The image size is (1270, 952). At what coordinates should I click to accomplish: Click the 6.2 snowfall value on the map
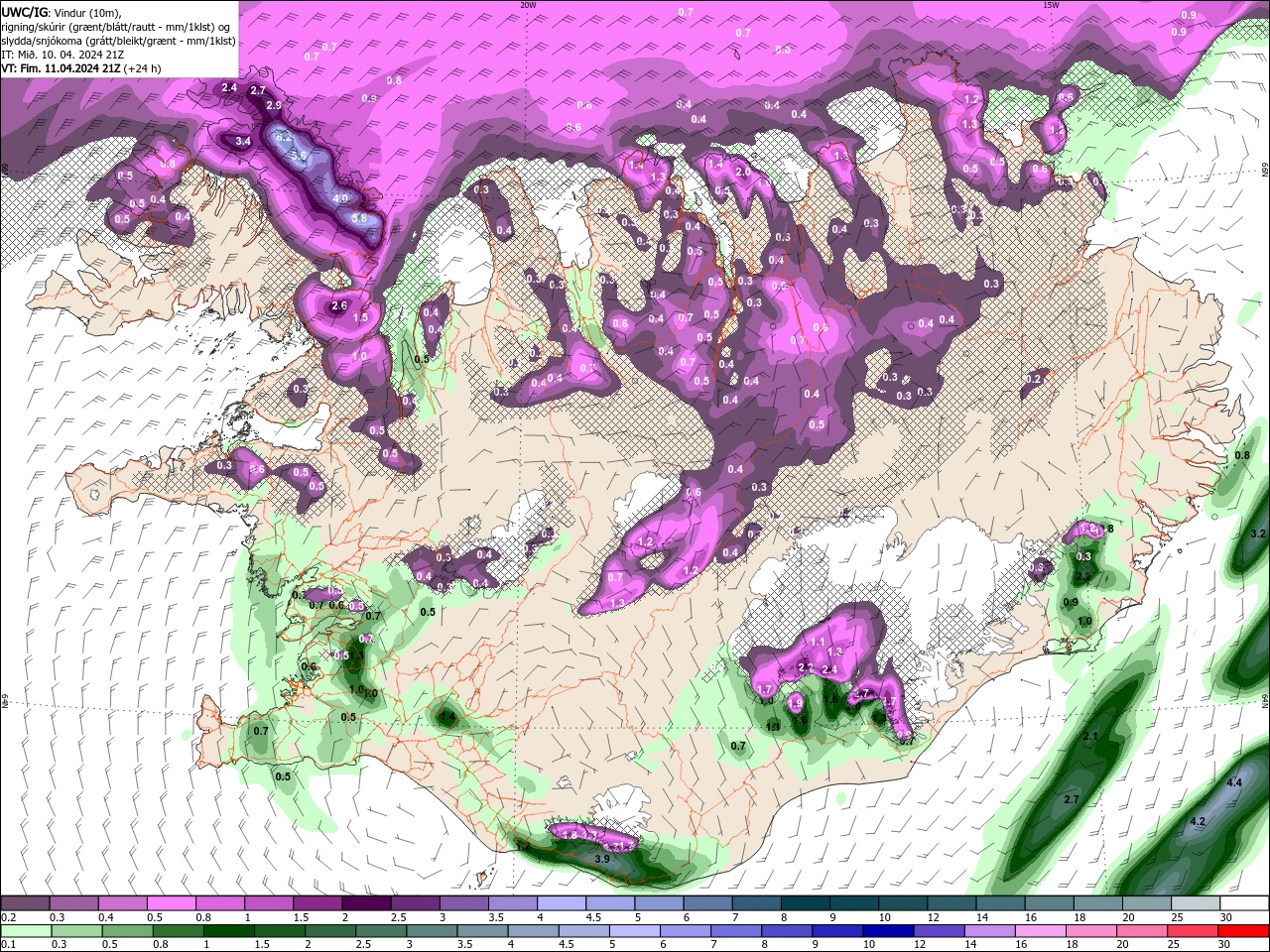pyautogui.click(x=283, y=137)
